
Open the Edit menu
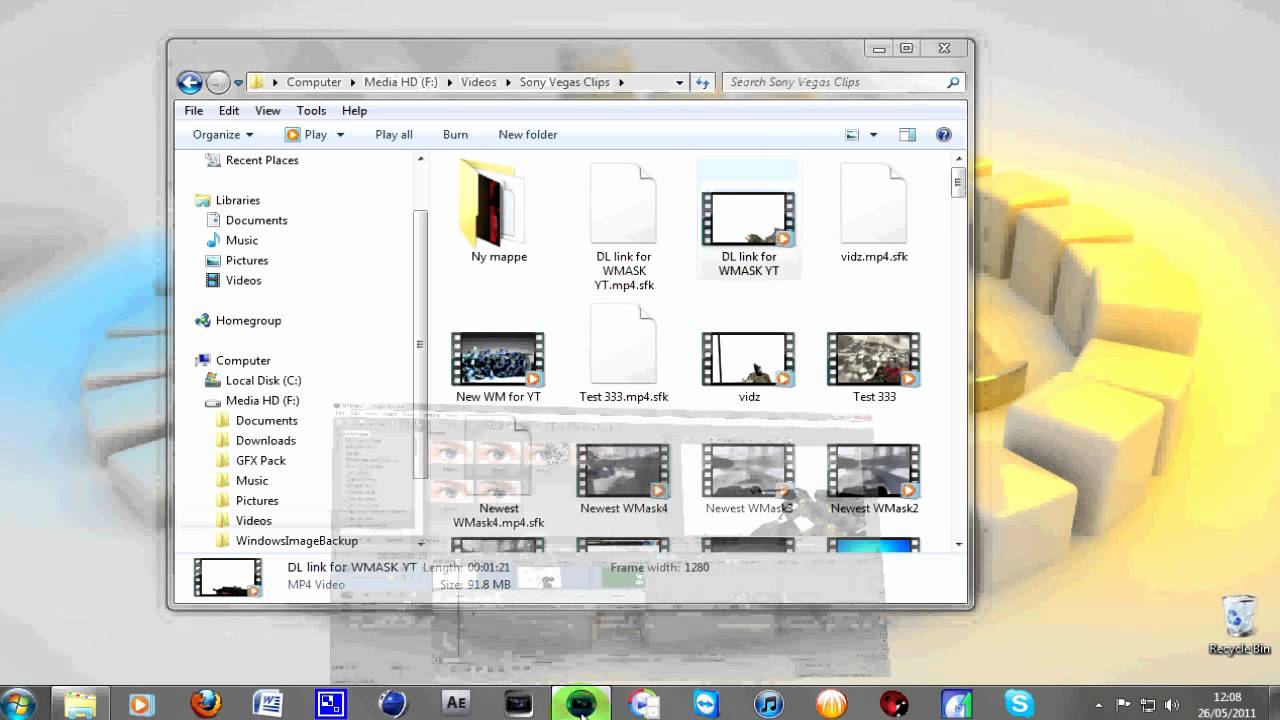(229, 110)
